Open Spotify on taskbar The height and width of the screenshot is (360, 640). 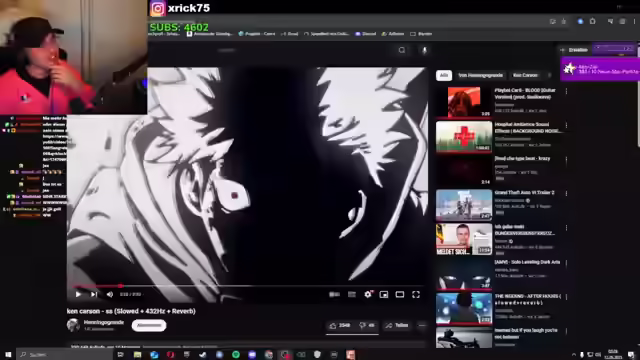click(236, 354)
